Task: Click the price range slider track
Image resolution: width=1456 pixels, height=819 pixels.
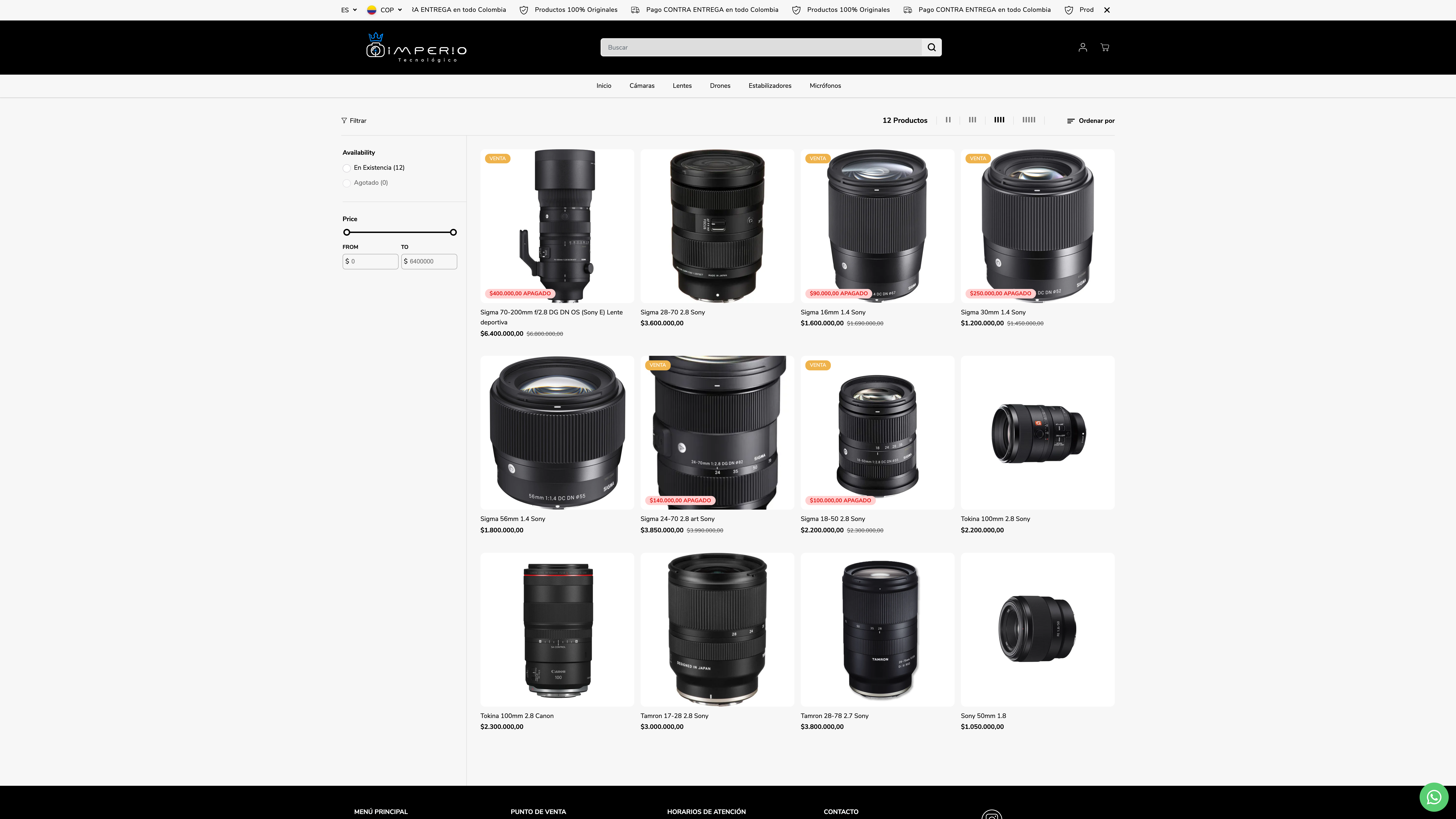Action: (400, 232)
